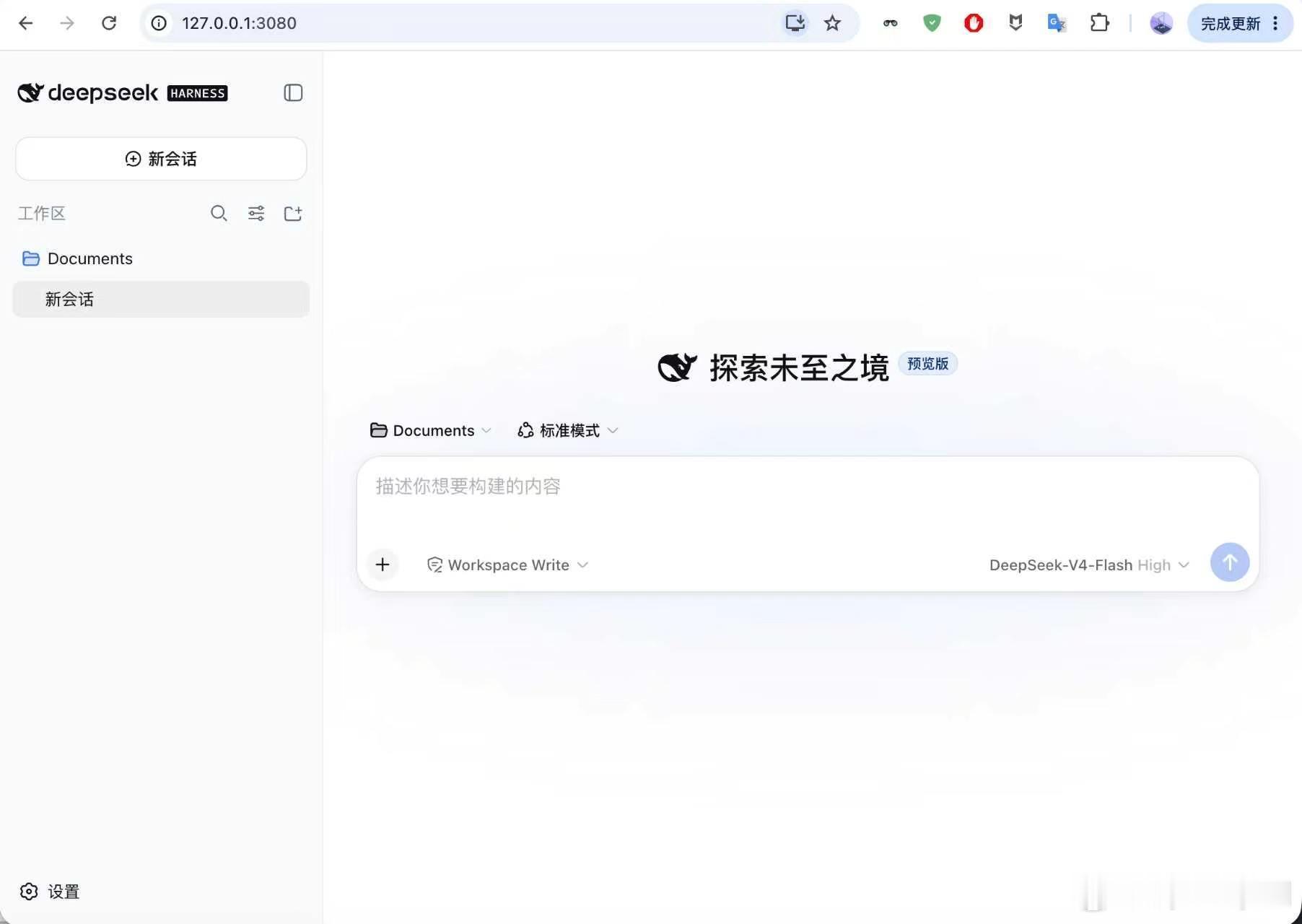The image size is (1302, 924).
Task: Open the 新会话 conversation in sidebar list
Action: (161, 299)
